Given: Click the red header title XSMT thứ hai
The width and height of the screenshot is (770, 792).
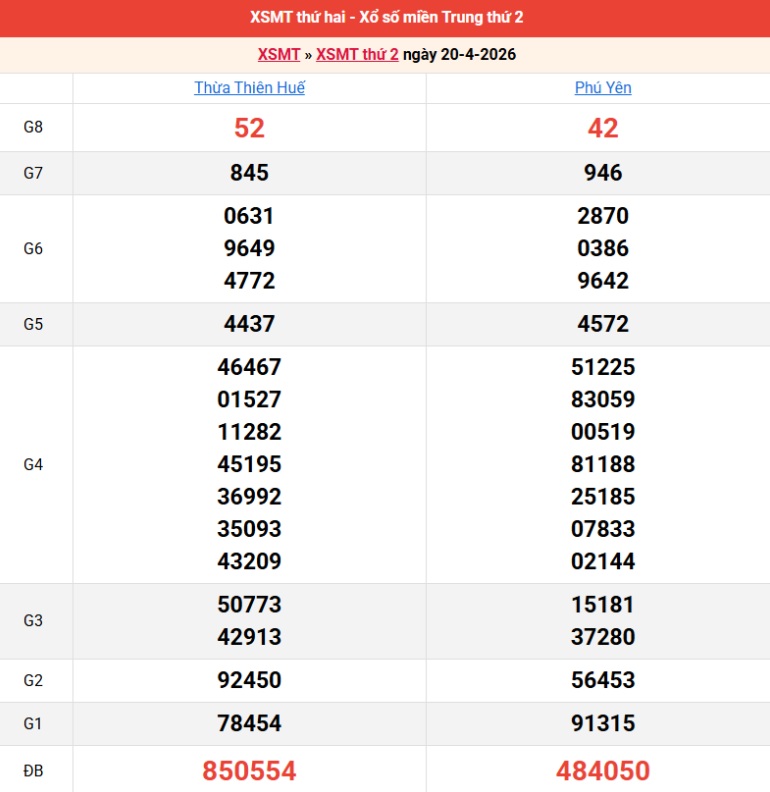Looking at the screenshot, I should point(385,17).
